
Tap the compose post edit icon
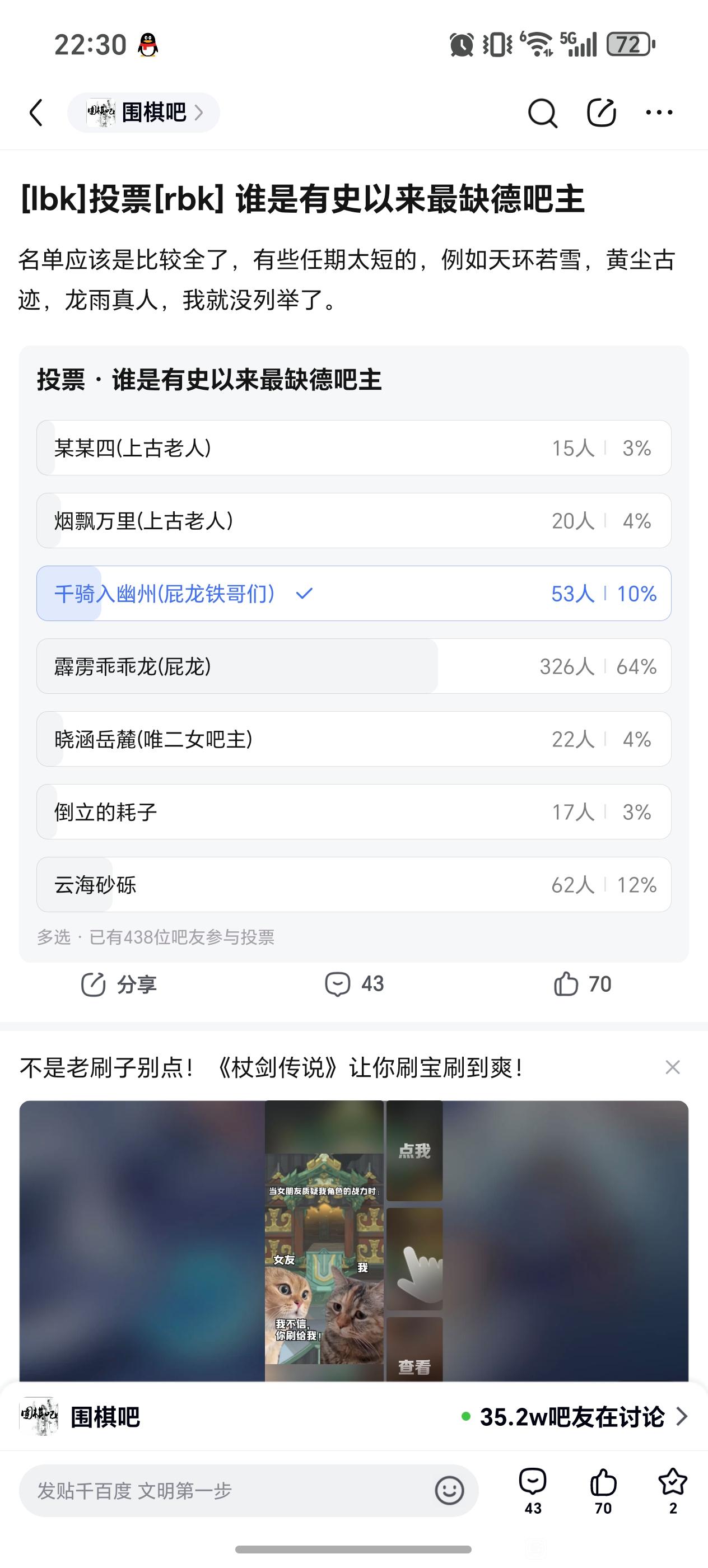tap(601, 112)
